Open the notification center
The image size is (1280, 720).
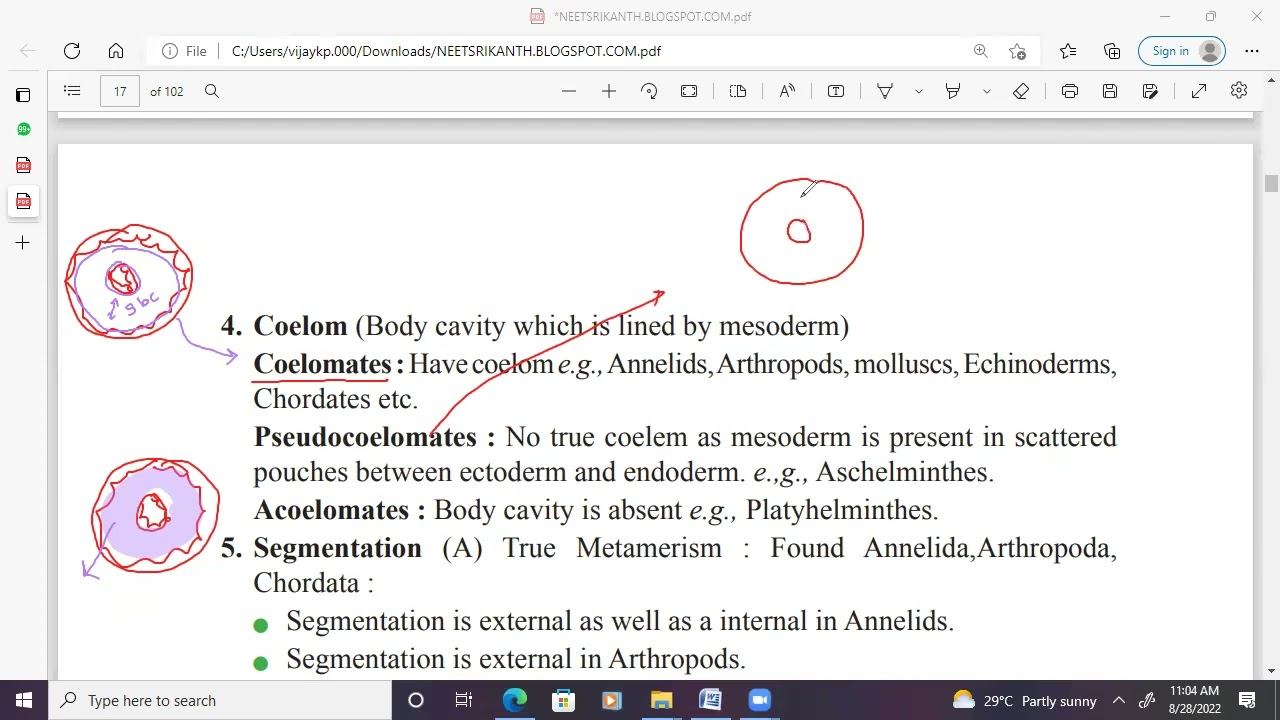tap(1248, 700)
